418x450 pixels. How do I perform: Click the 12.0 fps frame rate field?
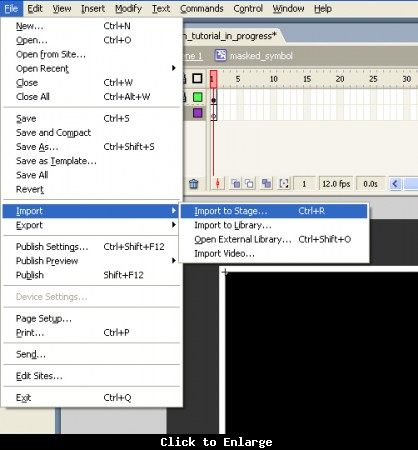(336, 184)
